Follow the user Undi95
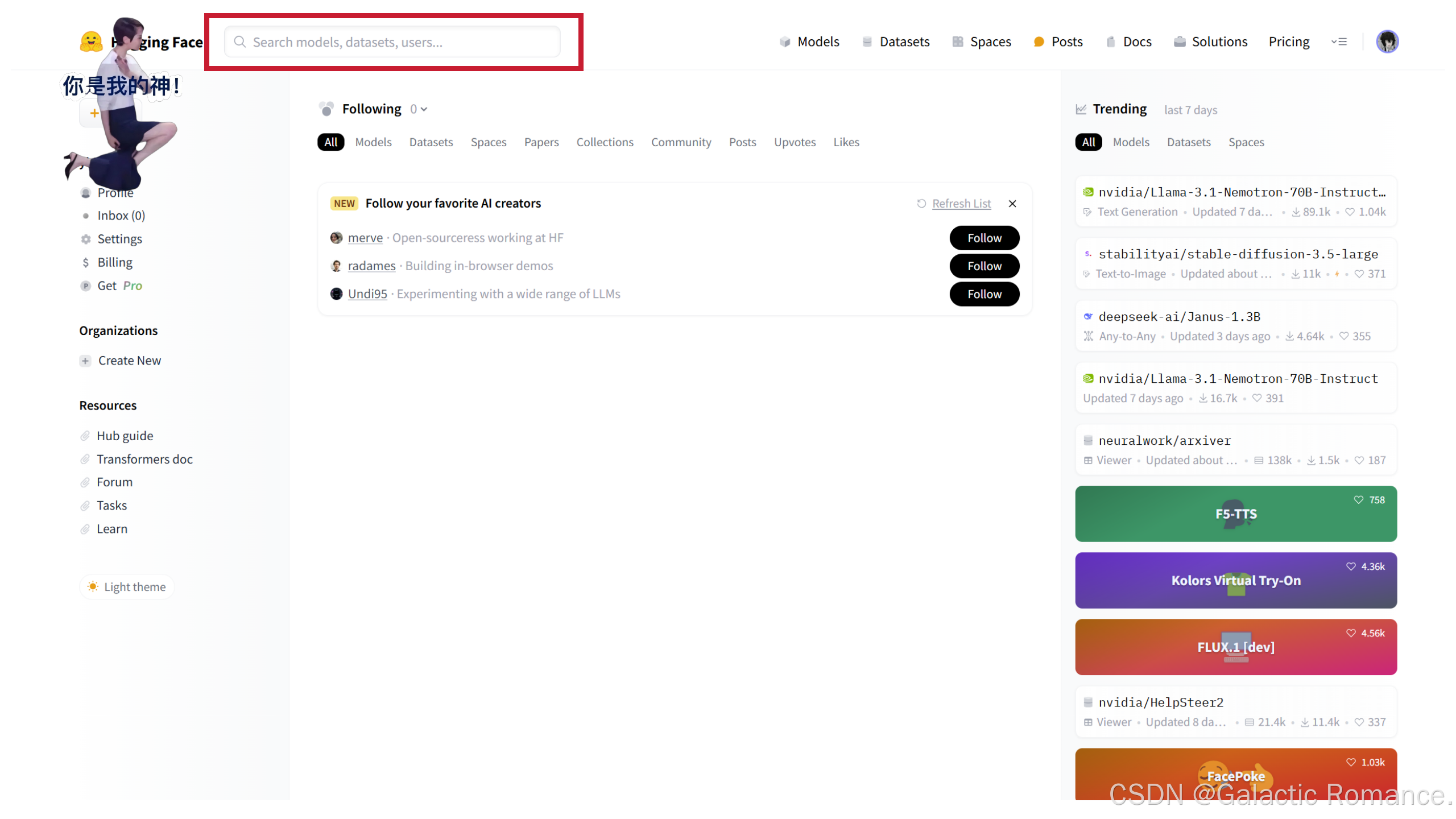 click(x=984, y=294)
